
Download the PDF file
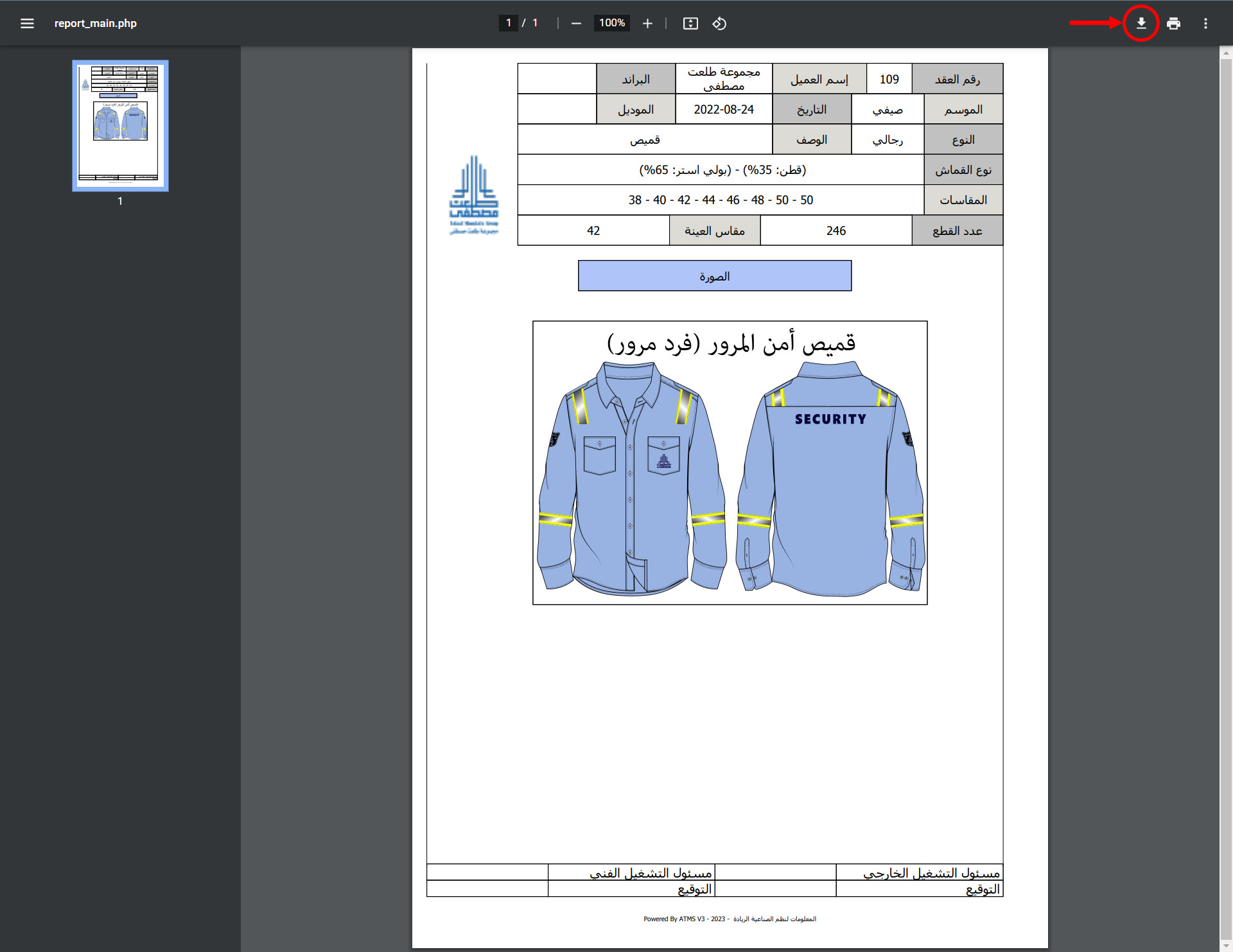(1141, 23)
